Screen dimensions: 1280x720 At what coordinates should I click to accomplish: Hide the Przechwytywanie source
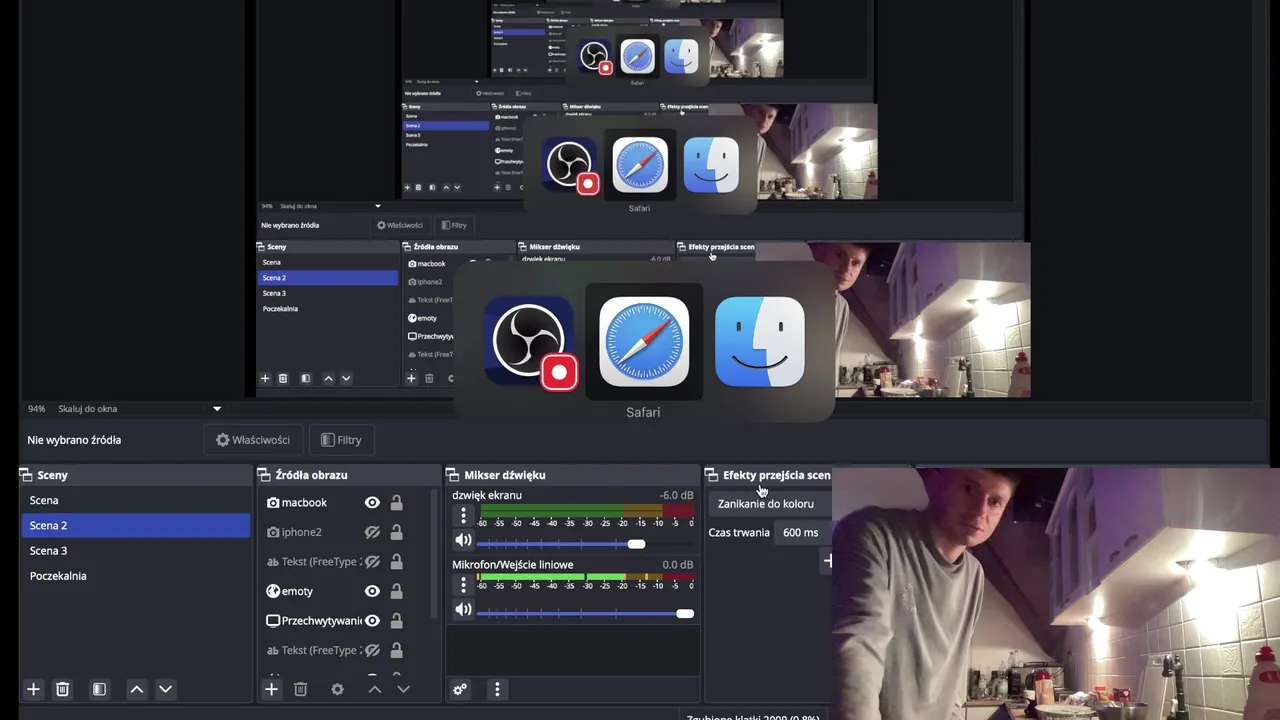click(x=372, y=621)
